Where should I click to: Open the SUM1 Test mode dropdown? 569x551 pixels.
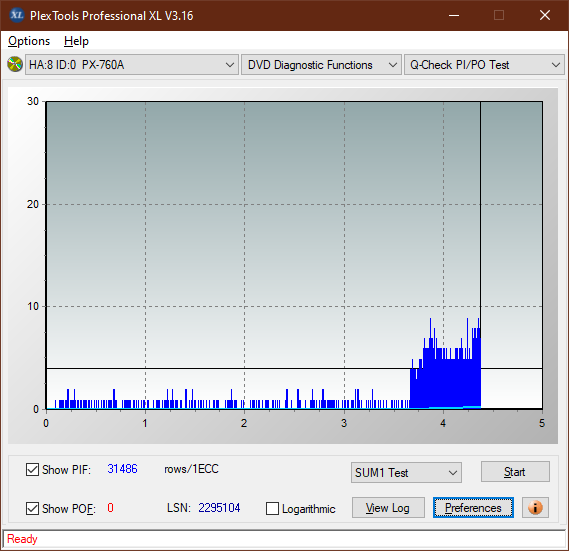click(406, 473)
